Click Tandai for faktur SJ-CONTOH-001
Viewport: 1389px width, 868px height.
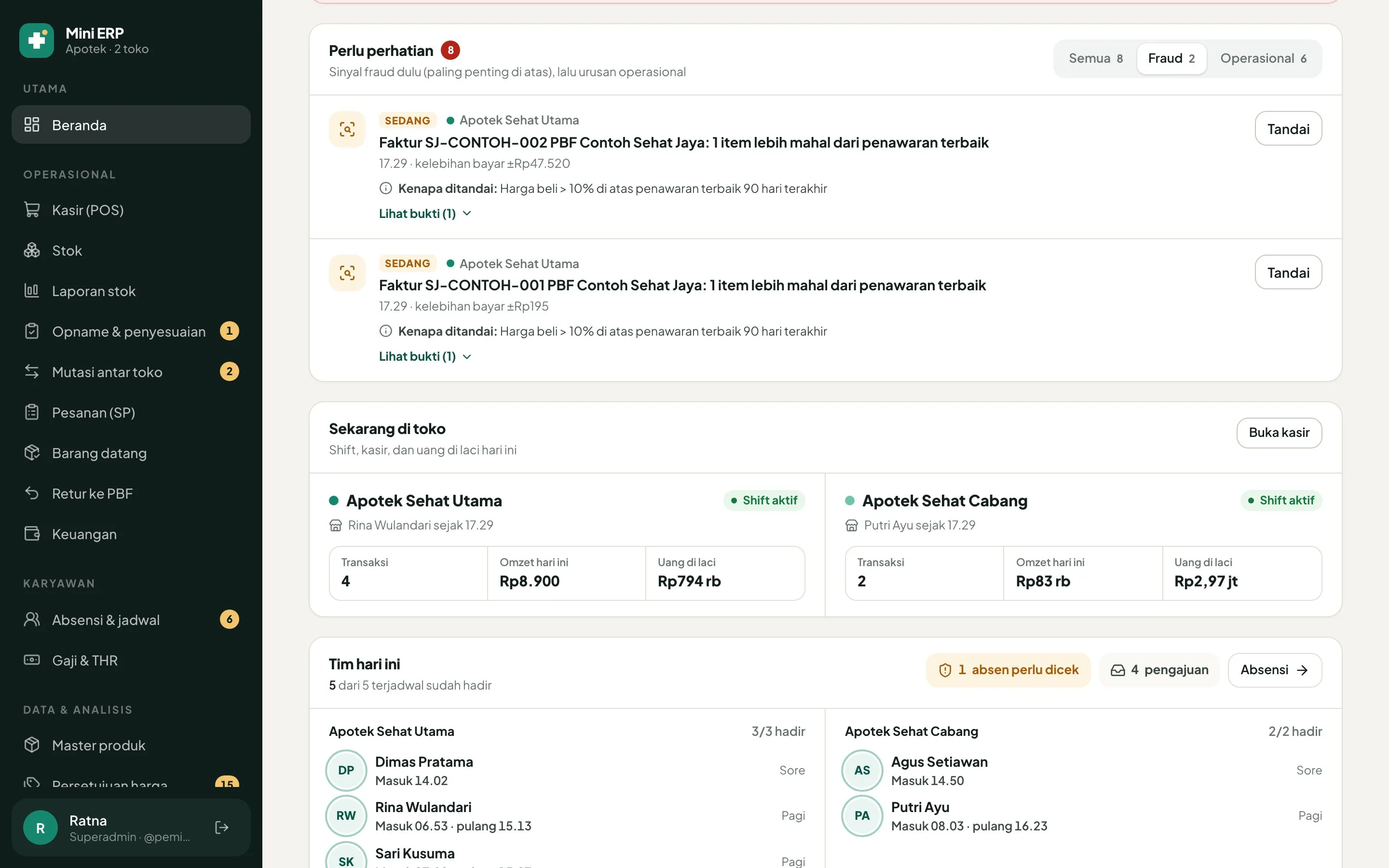click(x=1288, y=272)
